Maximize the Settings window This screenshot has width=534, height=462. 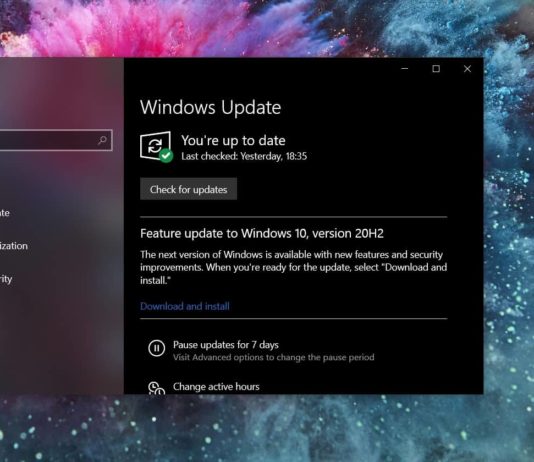coord(436,69)
